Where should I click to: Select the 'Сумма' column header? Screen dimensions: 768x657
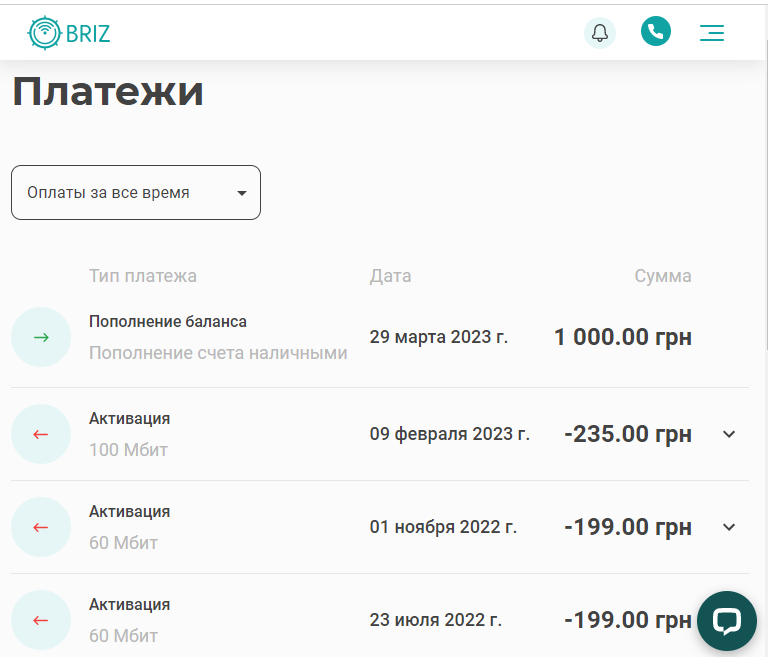tap(663, 276)
